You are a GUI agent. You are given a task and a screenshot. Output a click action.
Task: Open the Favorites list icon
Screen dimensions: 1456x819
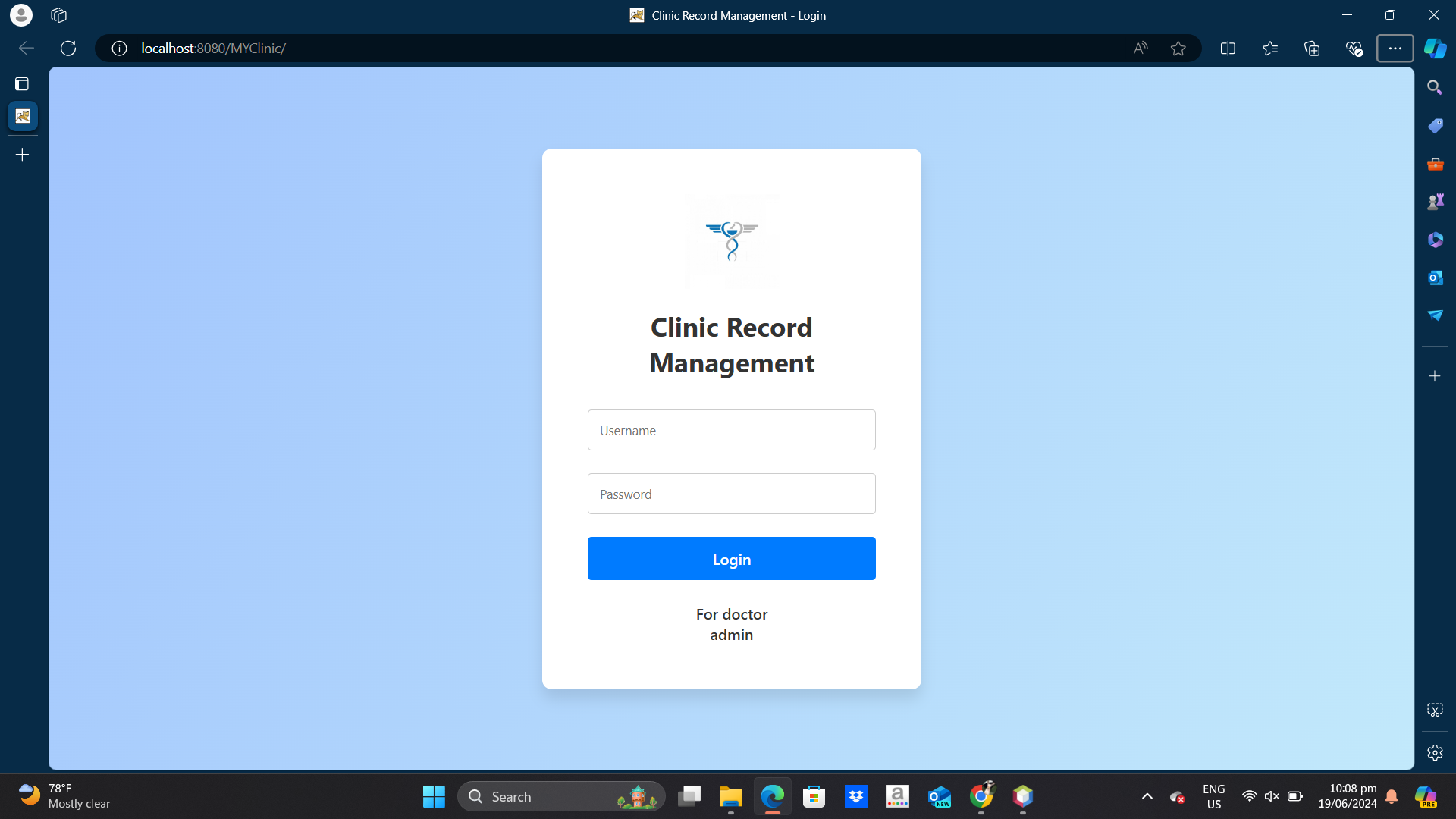tap(1270, 49)
